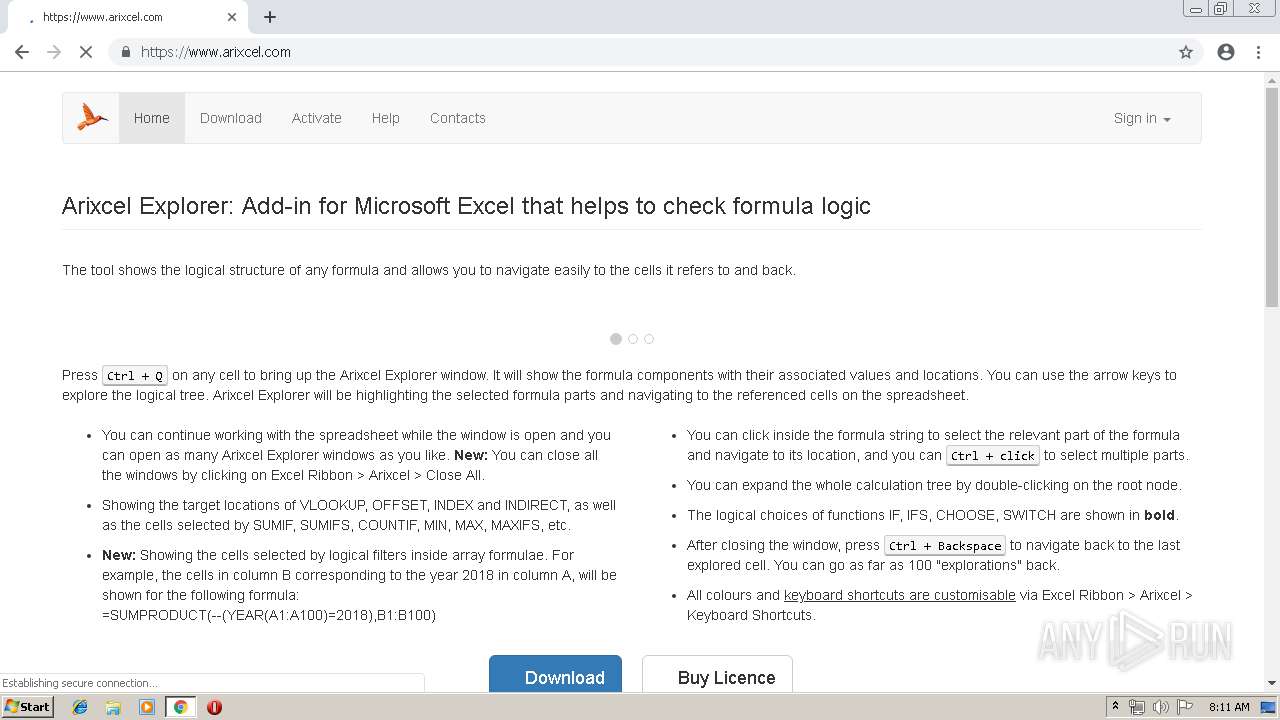The image size is (1280, 720).
Task: Stop loading the page
Action: click(x=86, y=52)
